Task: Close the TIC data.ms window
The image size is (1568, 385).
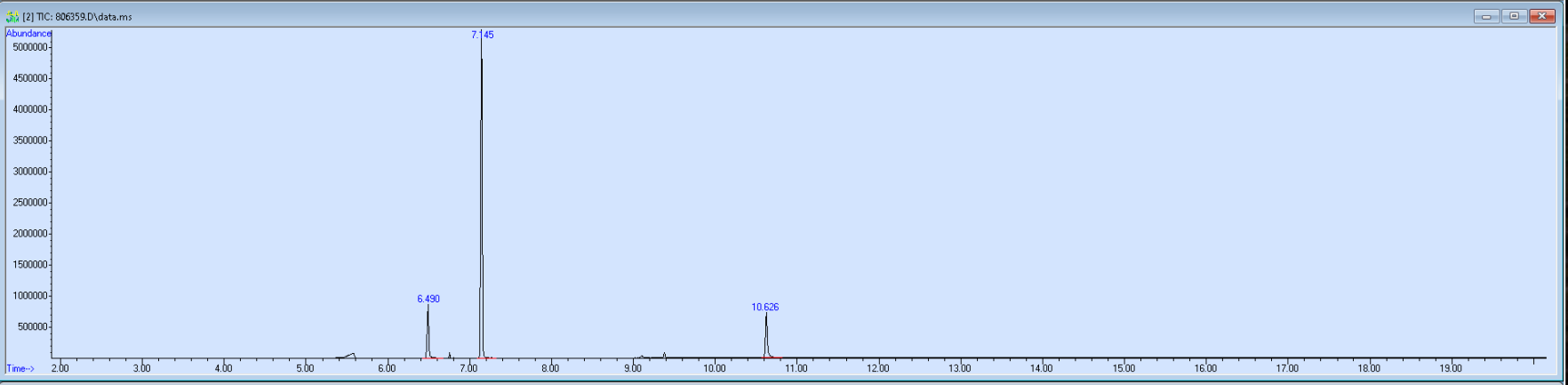Action: tap(1542, 16)
